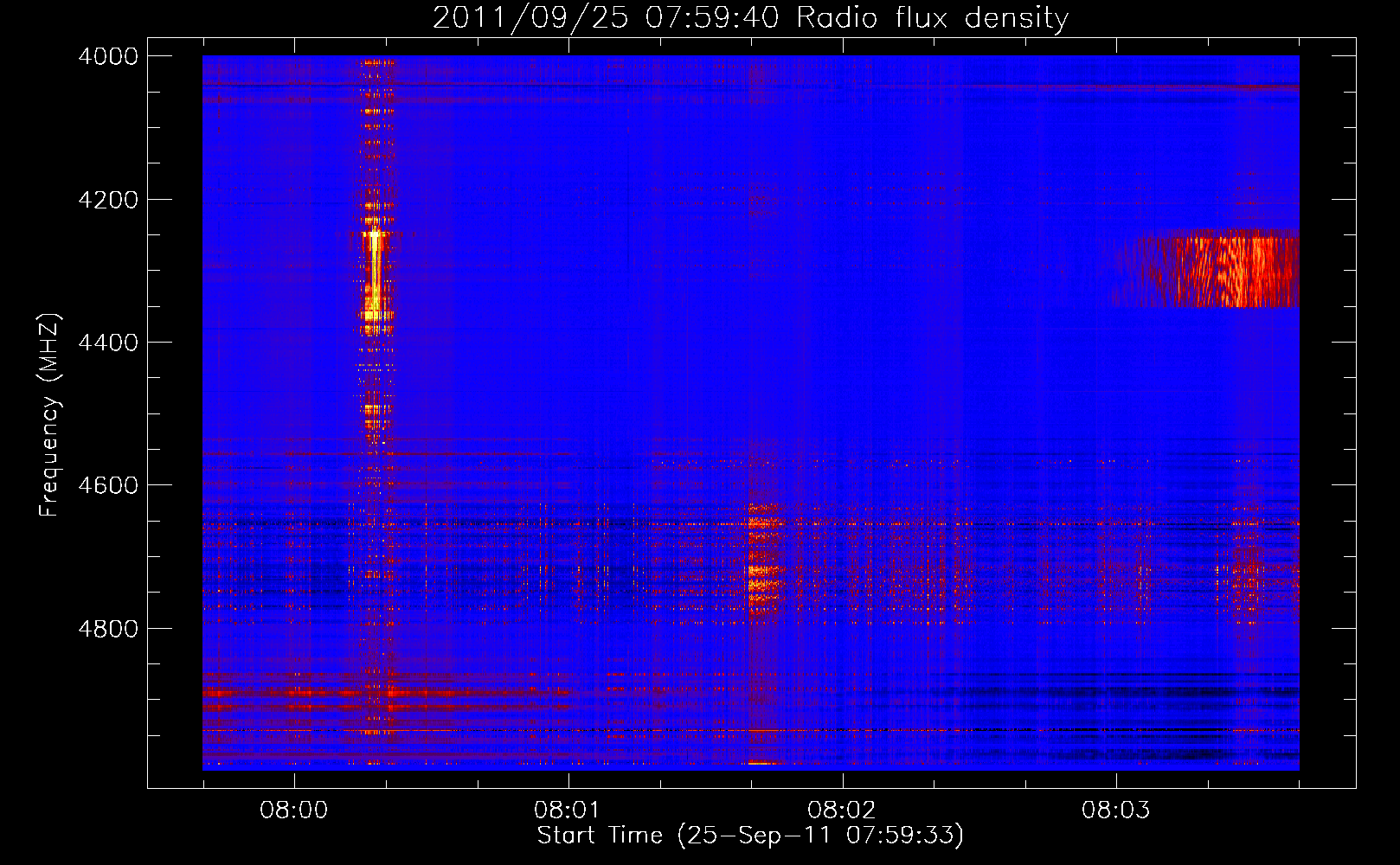Click the 'Frequency (MHZ)' axis label

(49, 415)
